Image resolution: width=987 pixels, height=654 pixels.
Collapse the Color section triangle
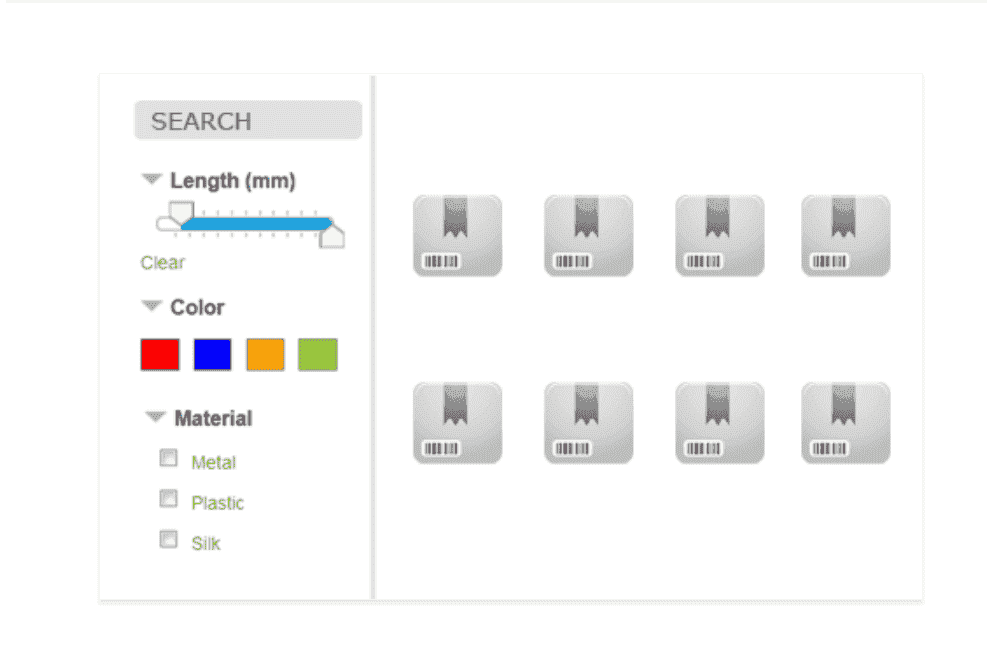point(152,306)
